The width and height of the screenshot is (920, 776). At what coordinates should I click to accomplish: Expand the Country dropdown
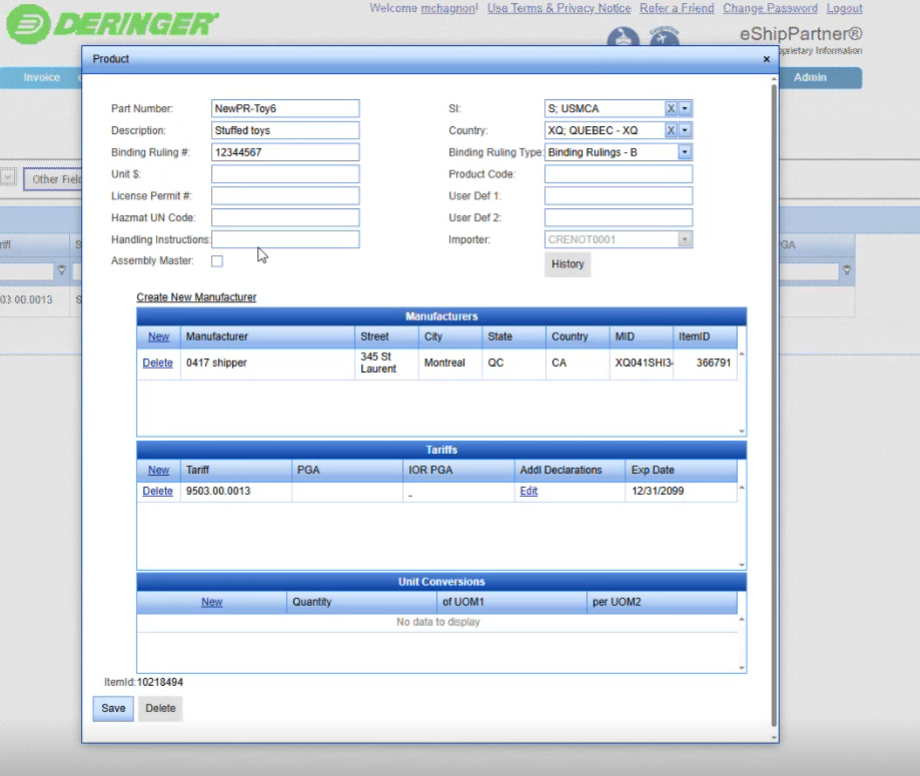point(685,130)
